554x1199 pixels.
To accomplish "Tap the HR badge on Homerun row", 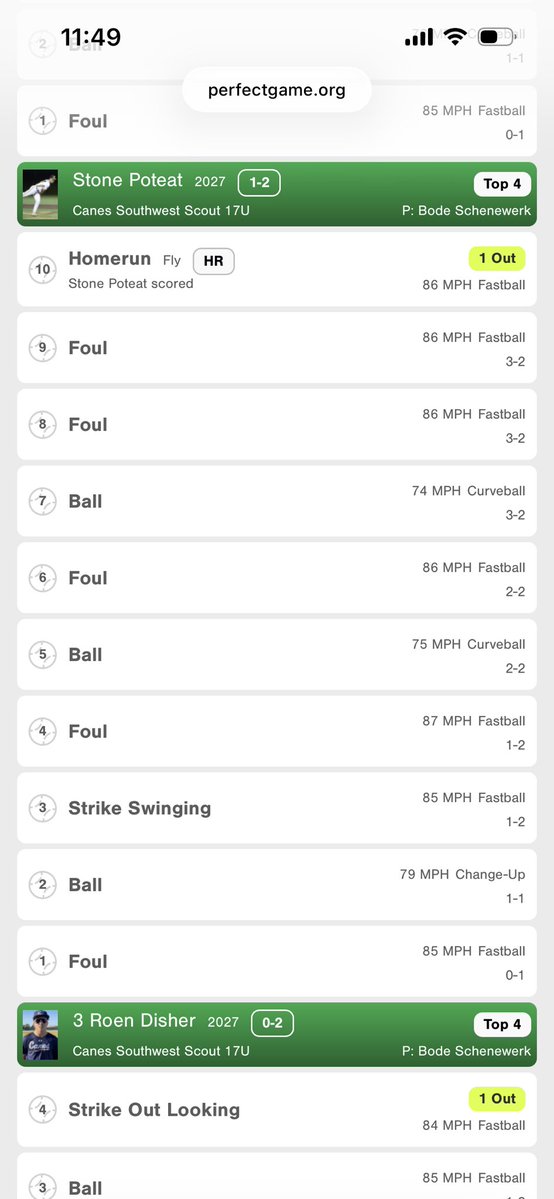I will [x=213, y=261].
